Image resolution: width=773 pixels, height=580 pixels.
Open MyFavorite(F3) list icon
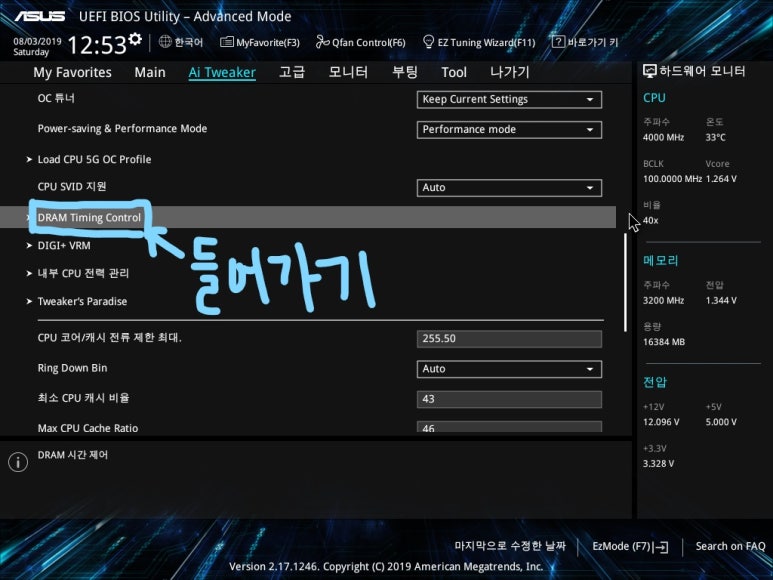tap(227, 42)
